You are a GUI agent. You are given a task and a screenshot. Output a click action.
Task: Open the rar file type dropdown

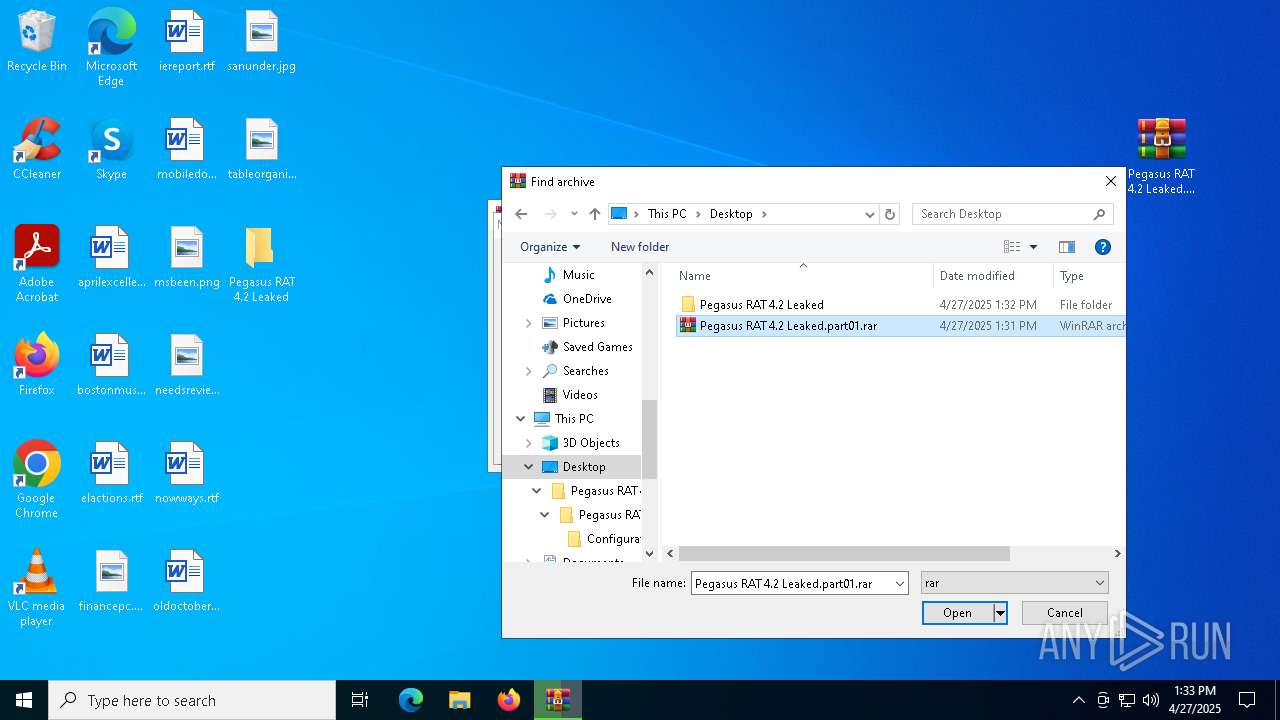(1014, 583)
